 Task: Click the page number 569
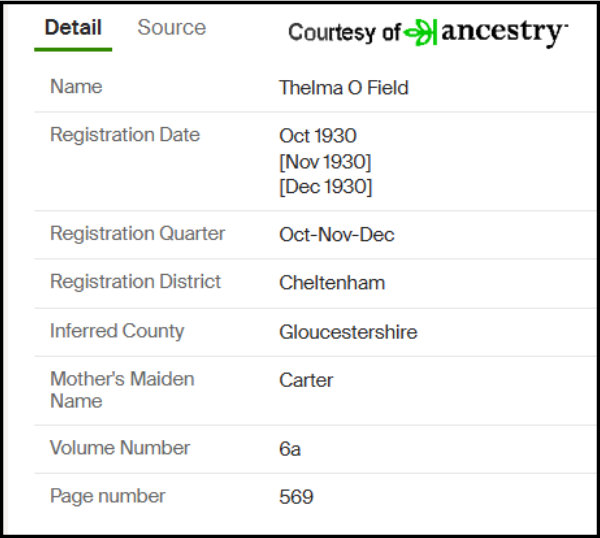296,497
